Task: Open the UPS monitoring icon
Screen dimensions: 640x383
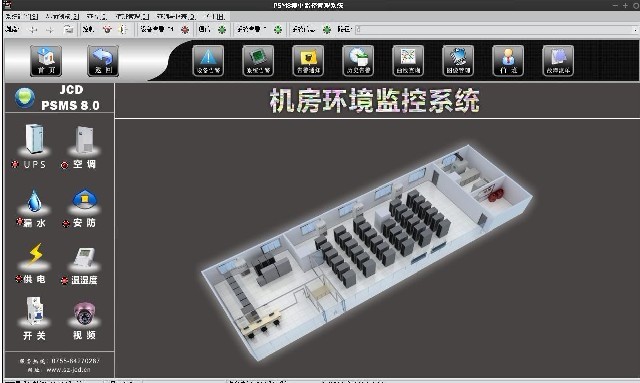Action: (34, 140)
